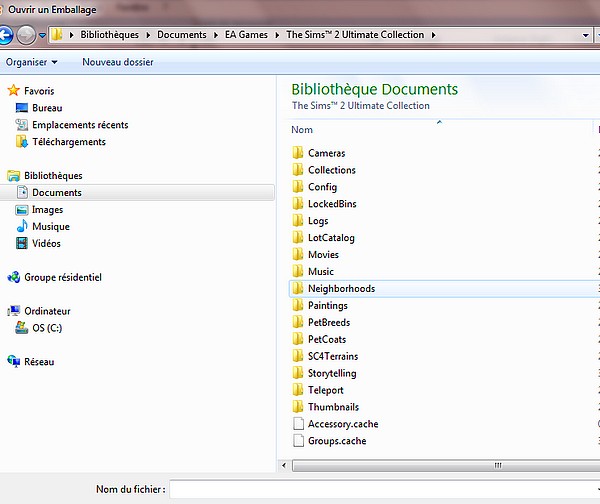Open address bar history dropdown arrow

pyautogui.click(x=585, y=35)
